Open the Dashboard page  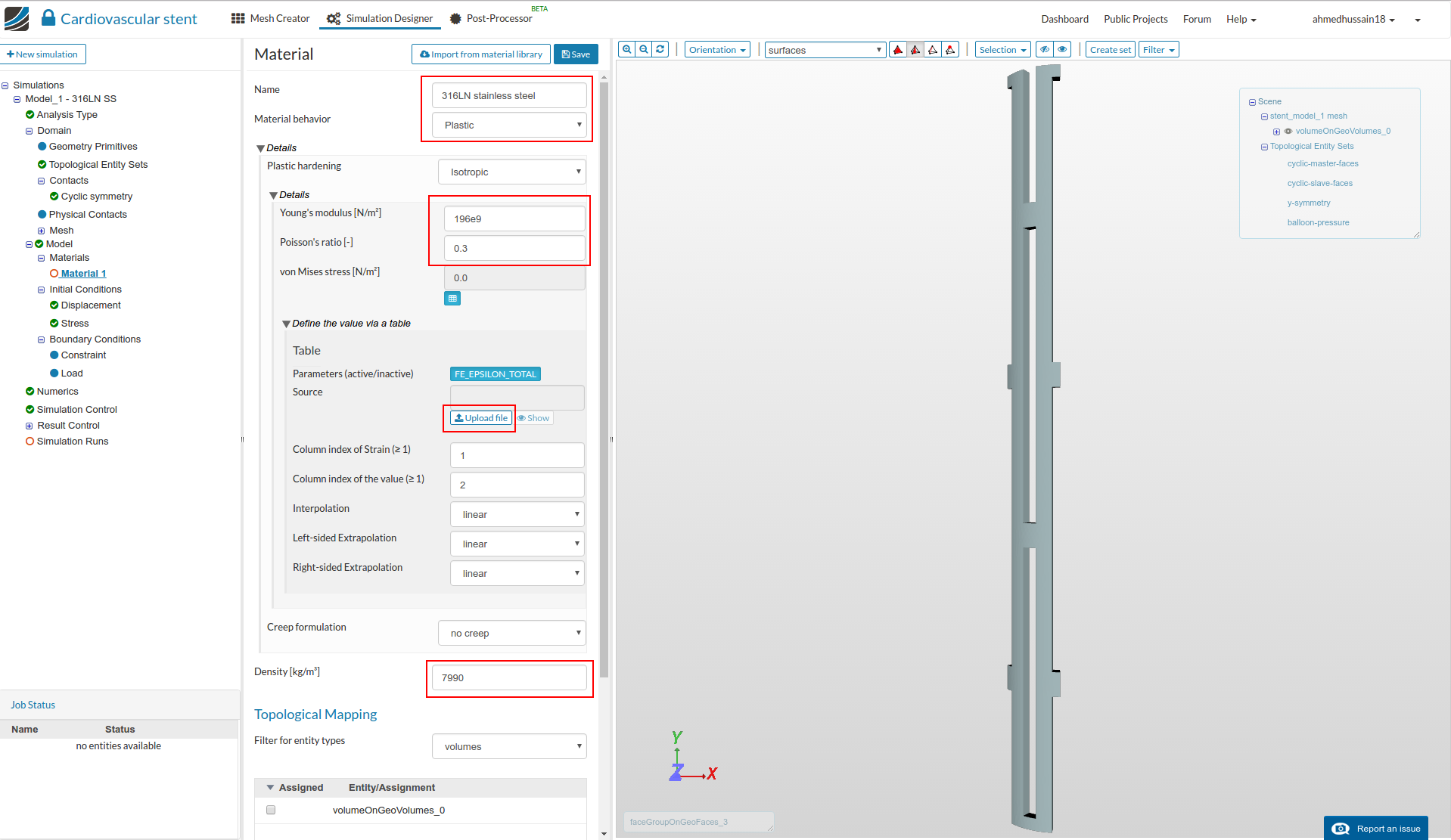(1064, 19)
